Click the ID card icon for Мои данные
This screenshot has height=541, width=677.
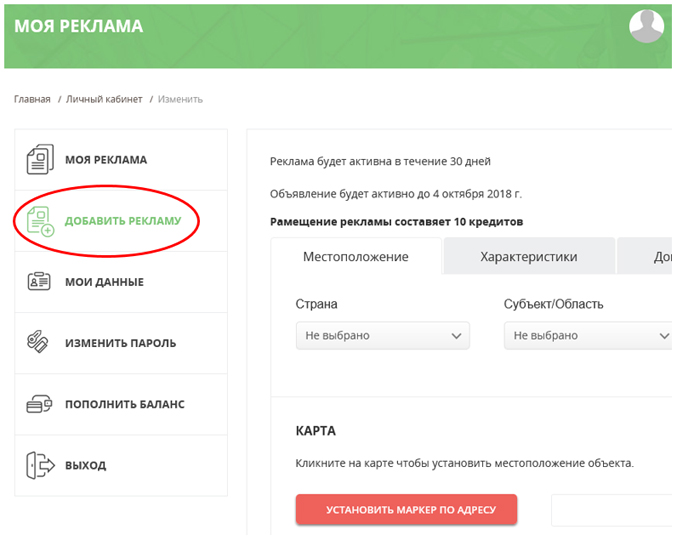39,282
